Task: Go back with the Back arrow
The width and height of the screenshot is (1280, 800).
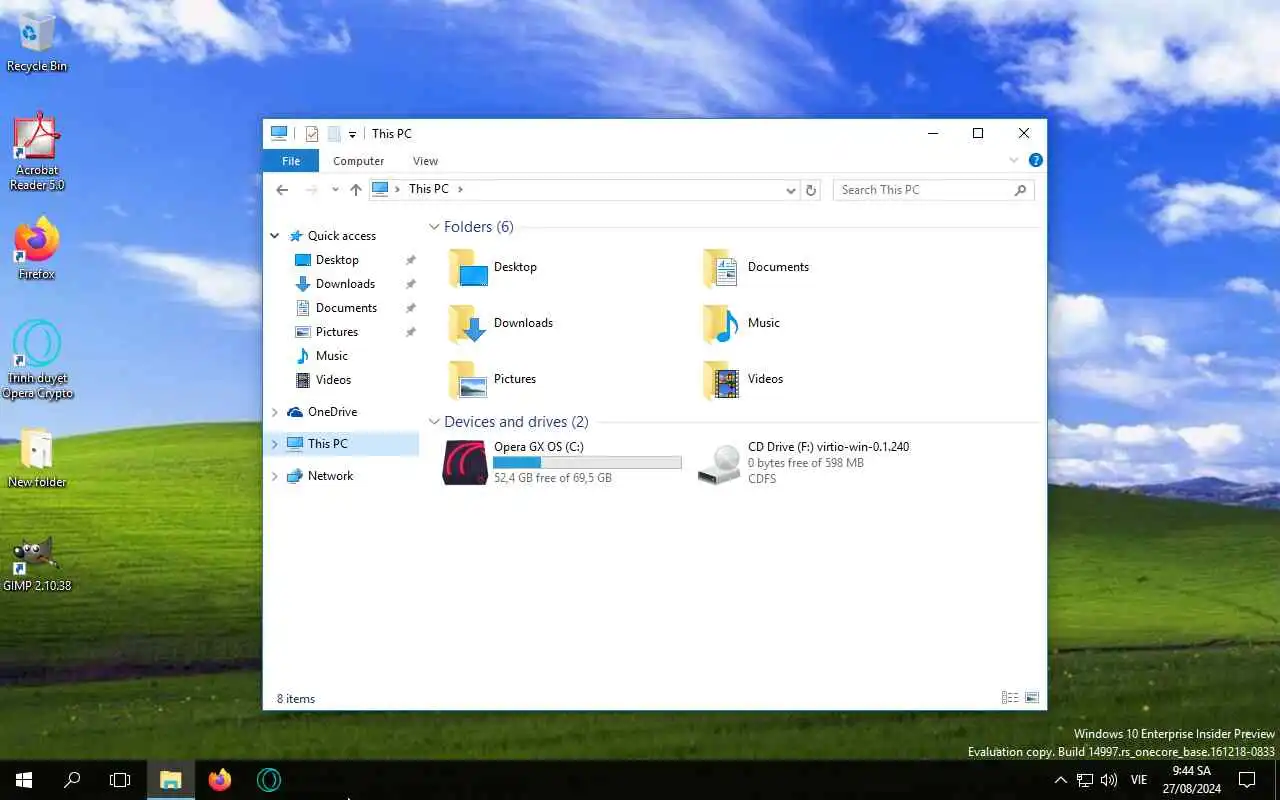Action: [282, 190]
